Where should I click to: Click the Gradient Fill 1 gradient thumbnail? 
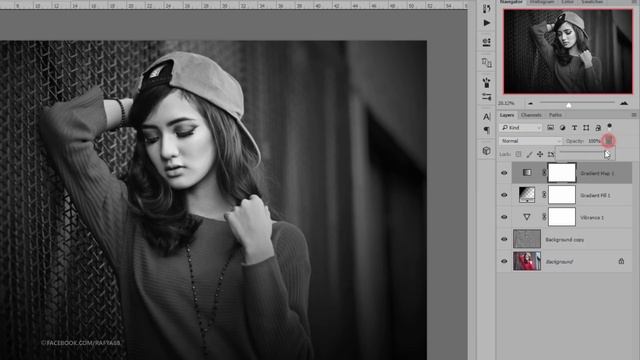pyautogui.click(x=527, y=195)
